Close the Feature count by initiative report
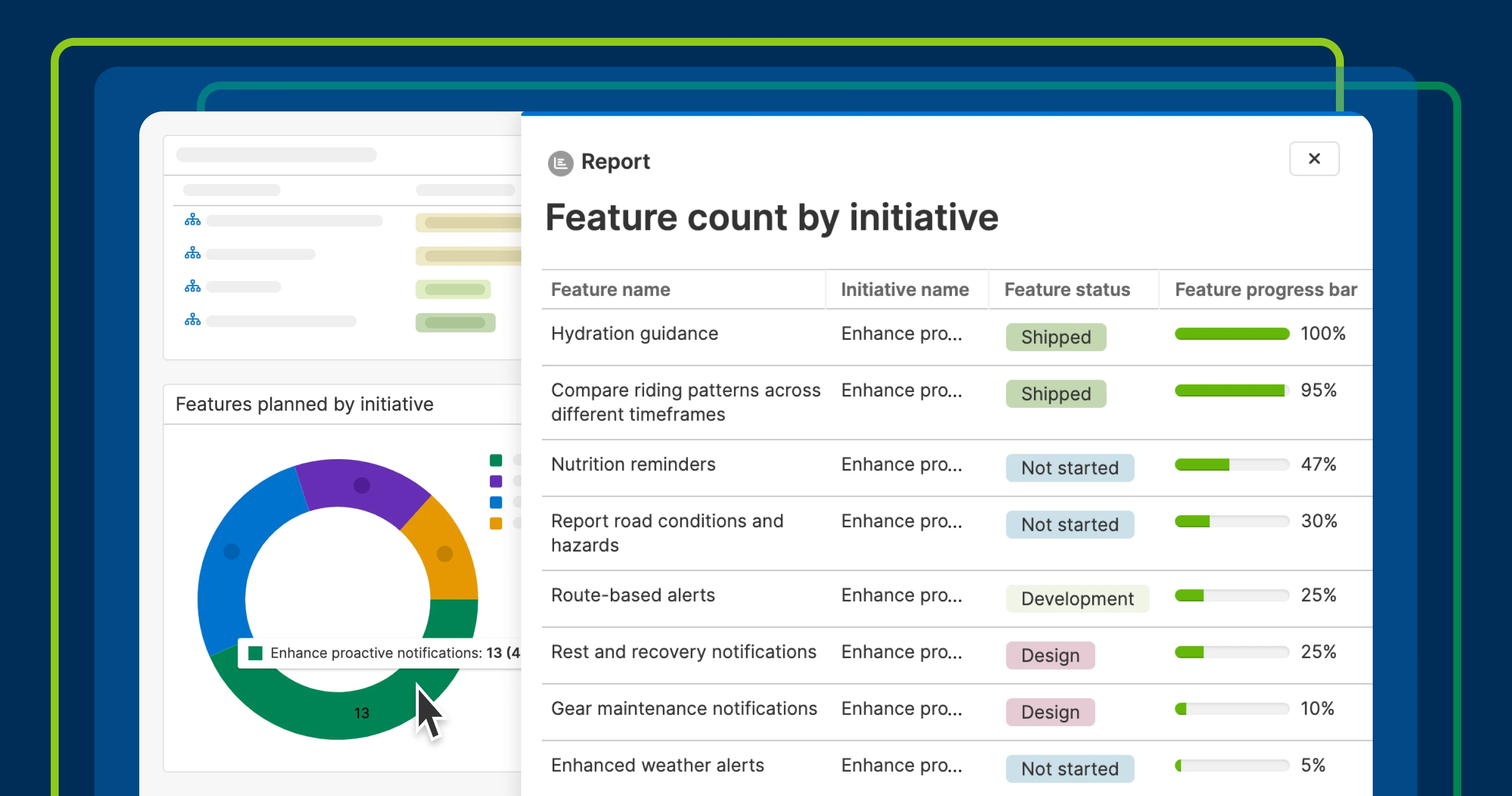The height and width of the screenshot is (796, 1512). (1314, 159)
